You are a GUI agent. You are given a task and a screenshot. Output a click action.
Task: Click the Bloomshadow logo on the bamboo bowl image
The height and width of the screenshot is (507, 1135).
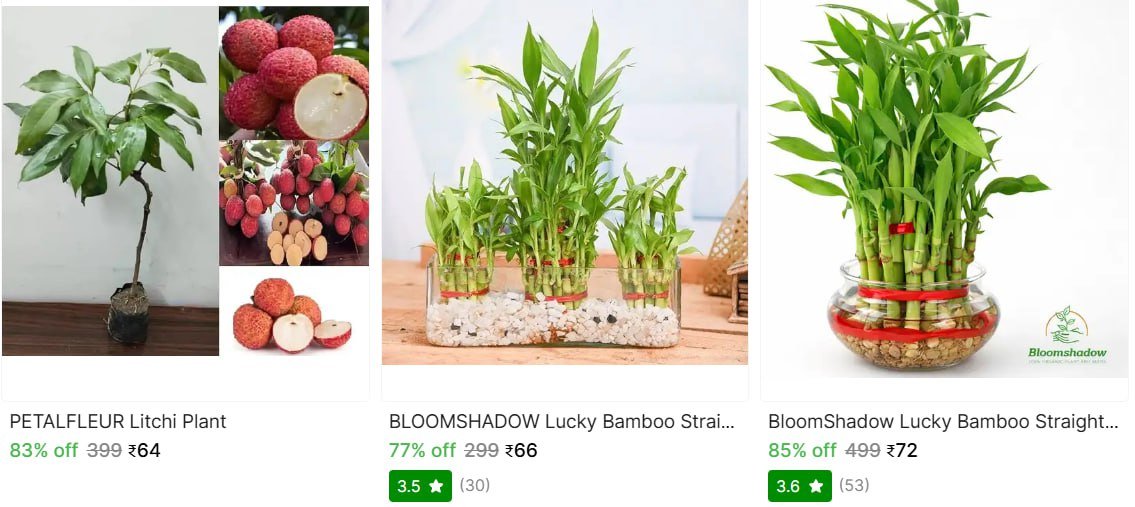coord(1067,336)
